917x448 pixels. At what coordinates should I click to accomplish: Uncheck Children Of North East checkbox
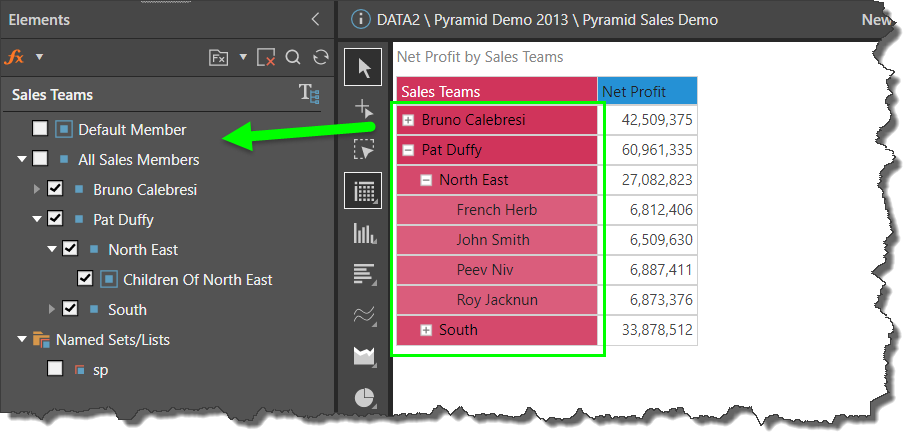[85, 279]
